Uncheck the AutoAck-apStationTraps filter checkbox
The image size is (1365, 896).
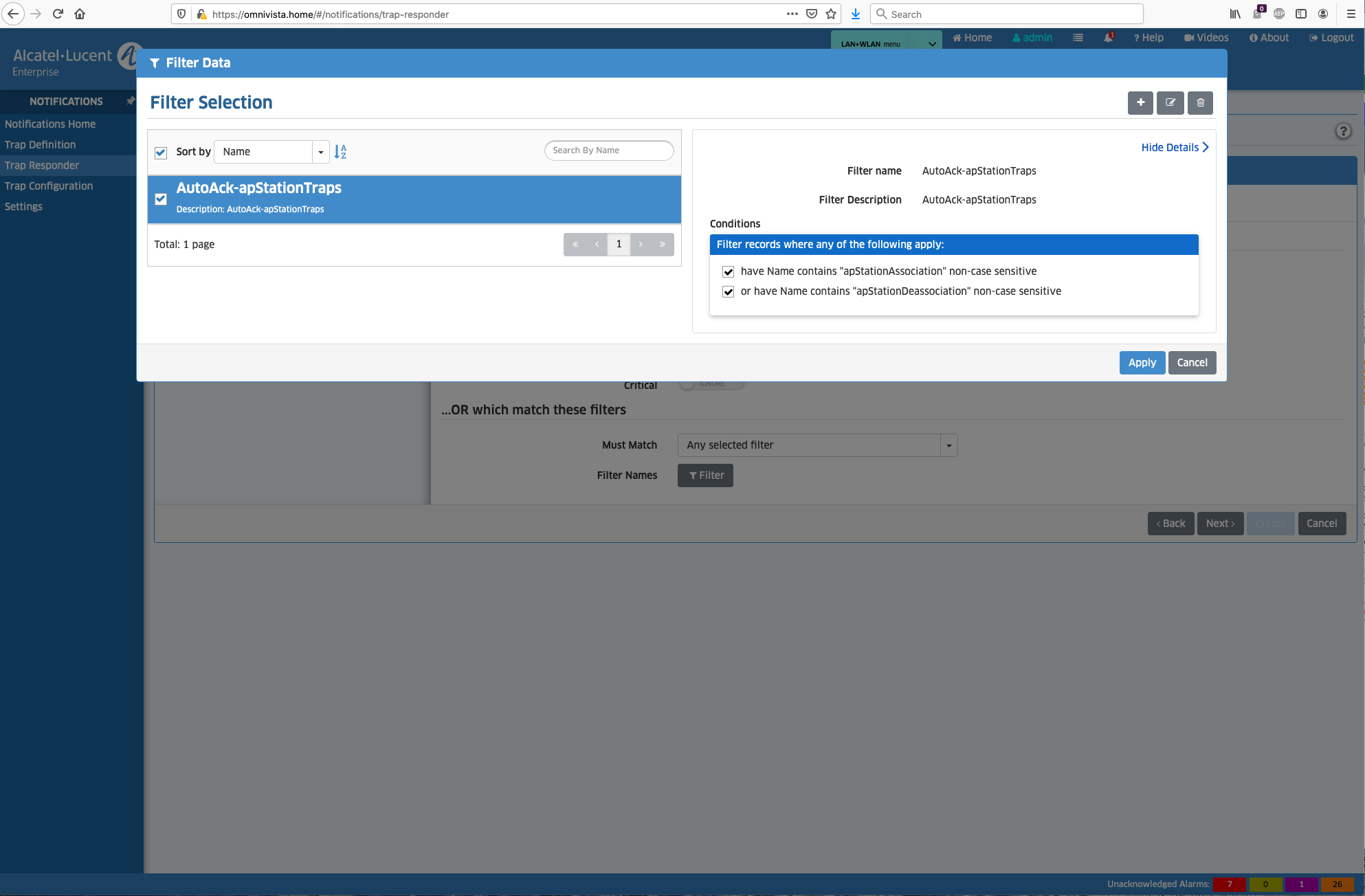(161, 199)
